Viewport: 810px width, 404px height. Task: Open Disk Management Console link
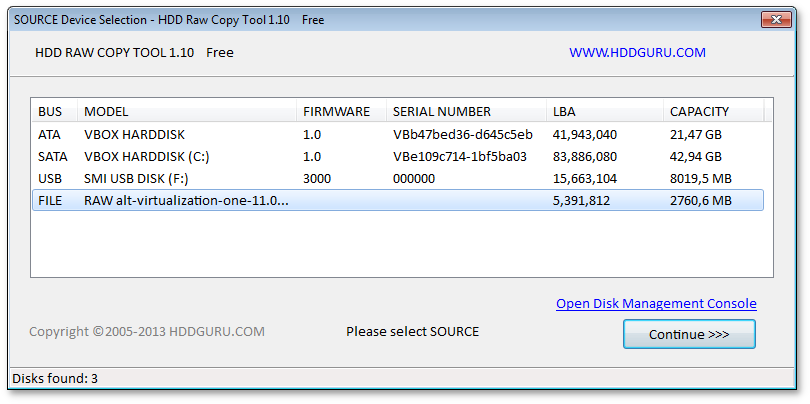(x=656, y=303)
